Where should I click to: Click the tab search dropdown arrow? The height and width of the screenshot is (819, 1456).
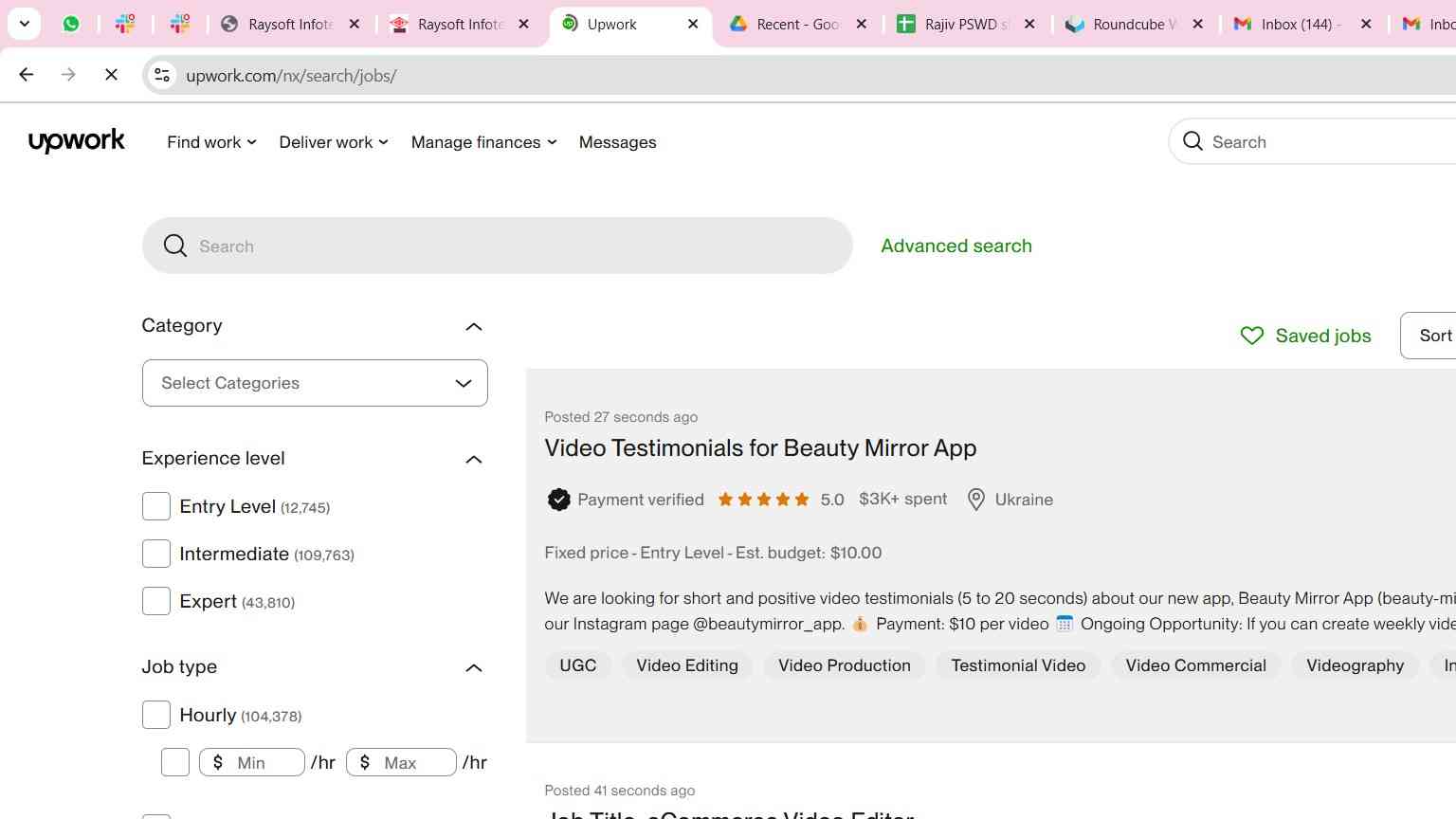click(x=25, y=24)
